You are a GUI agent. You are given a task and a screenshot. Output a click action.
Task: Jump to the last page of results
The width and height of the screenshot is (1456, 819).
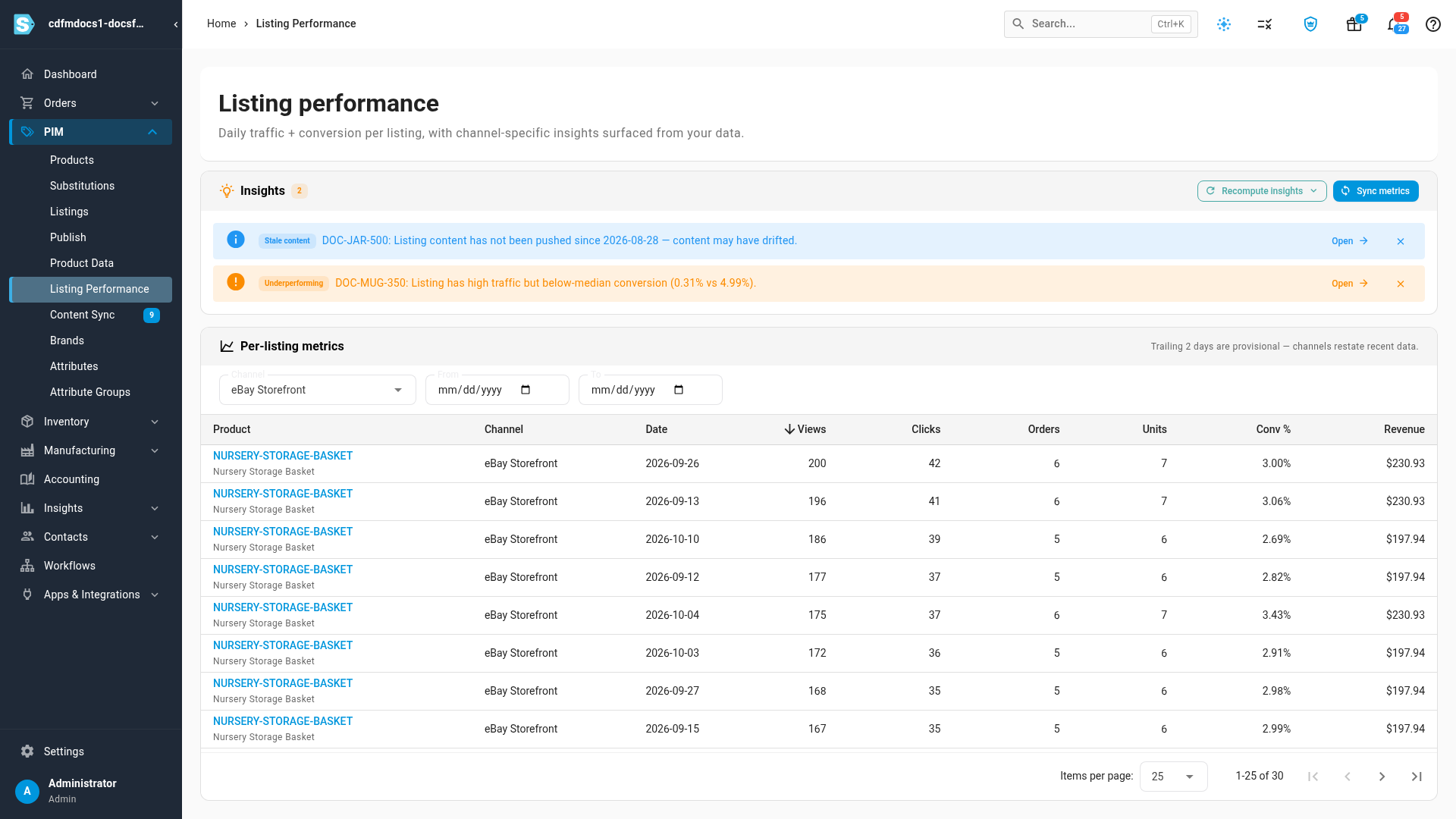pos(1417,777)
